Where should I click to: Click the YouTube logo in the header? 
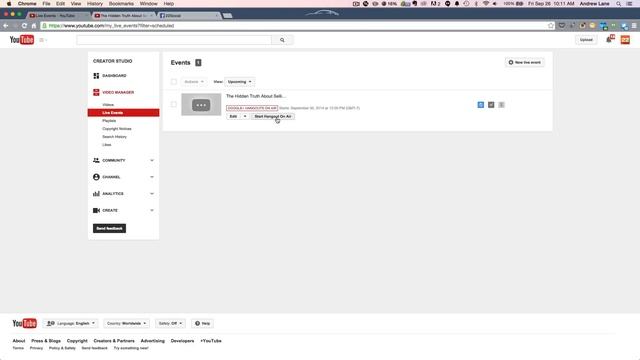pos(22,40)
